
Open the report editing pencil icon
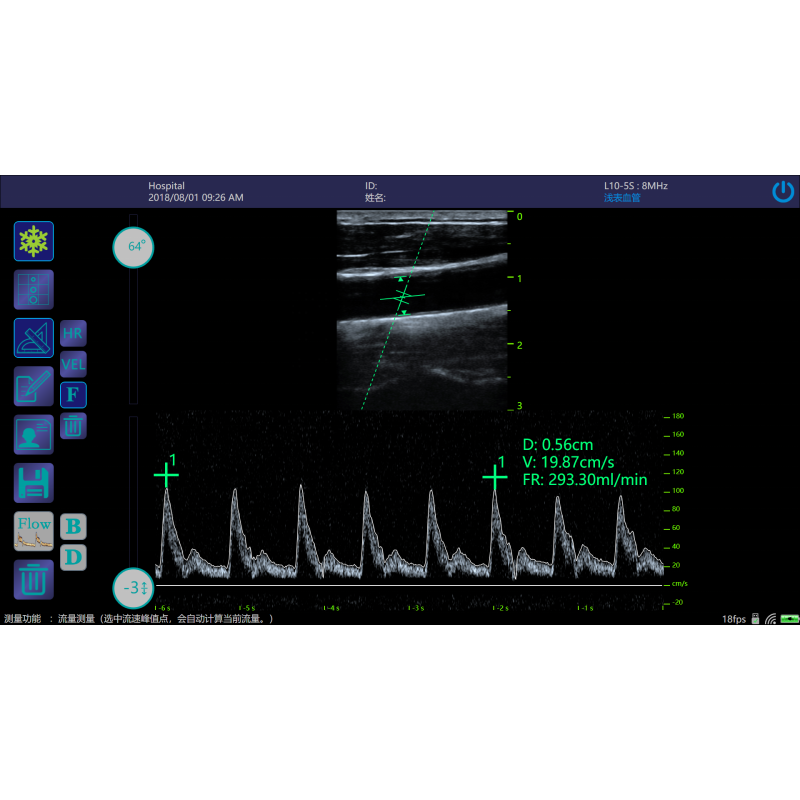(33, 385)
